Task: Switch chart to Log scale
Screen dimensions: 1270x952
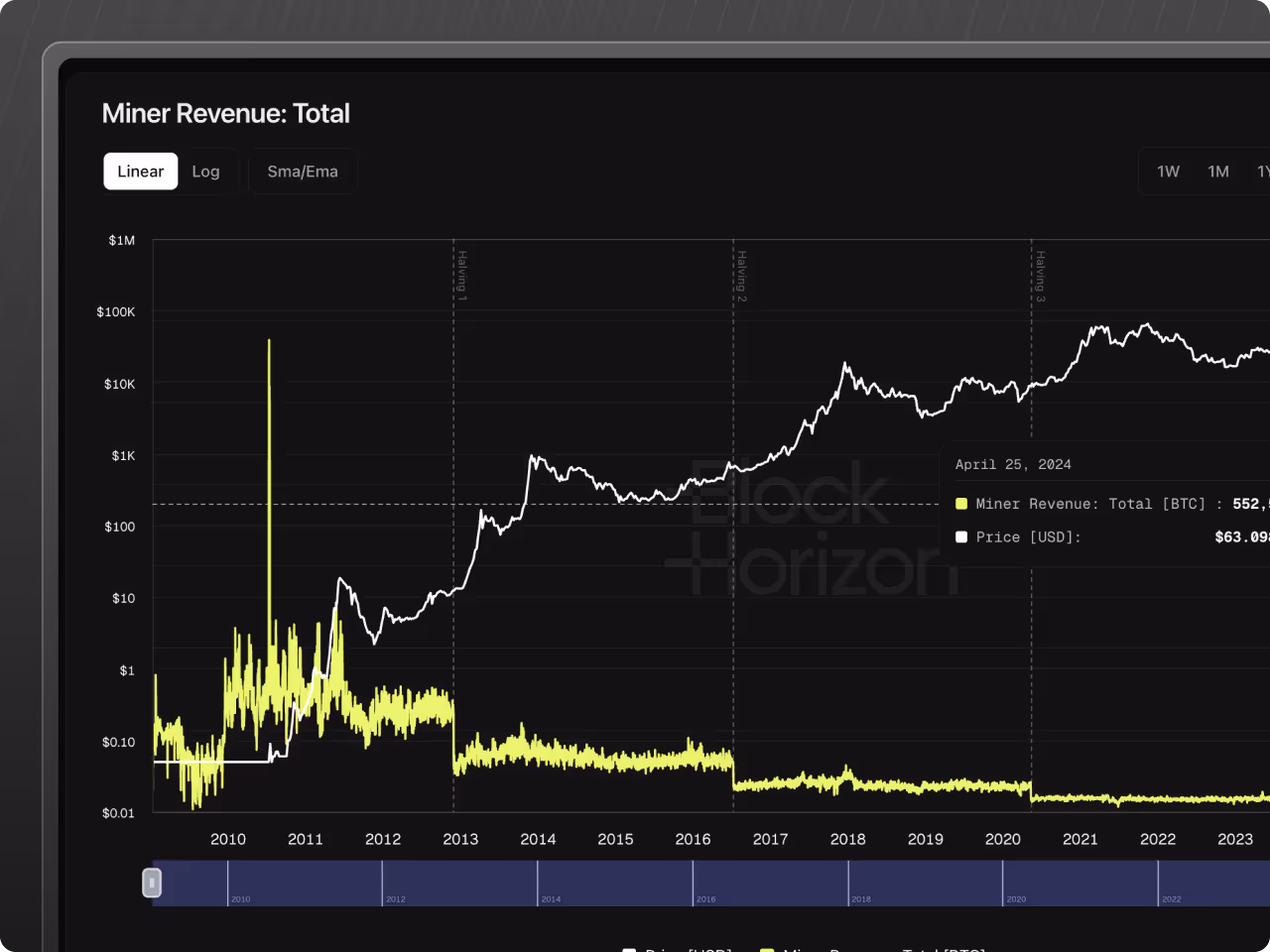Action: (x=205, y=172)
